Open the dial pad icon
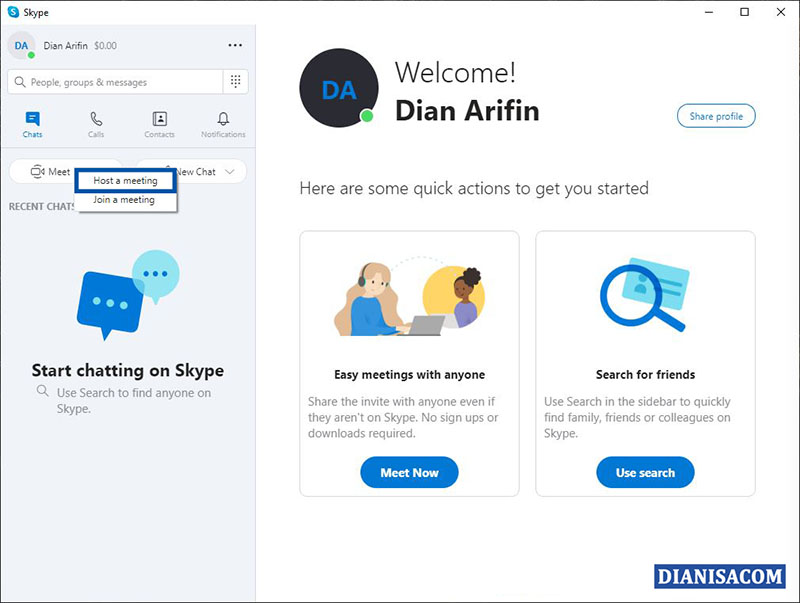This screenshot has height=603, width=800. 235,82
